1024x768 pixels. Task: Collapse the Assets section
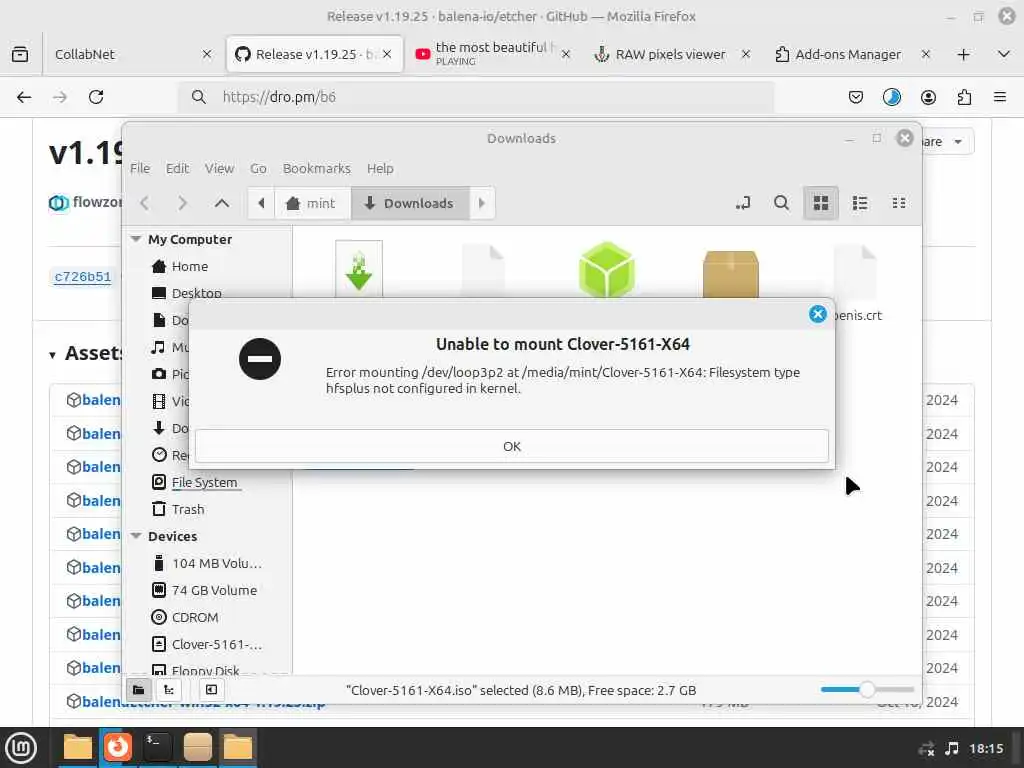52,355
